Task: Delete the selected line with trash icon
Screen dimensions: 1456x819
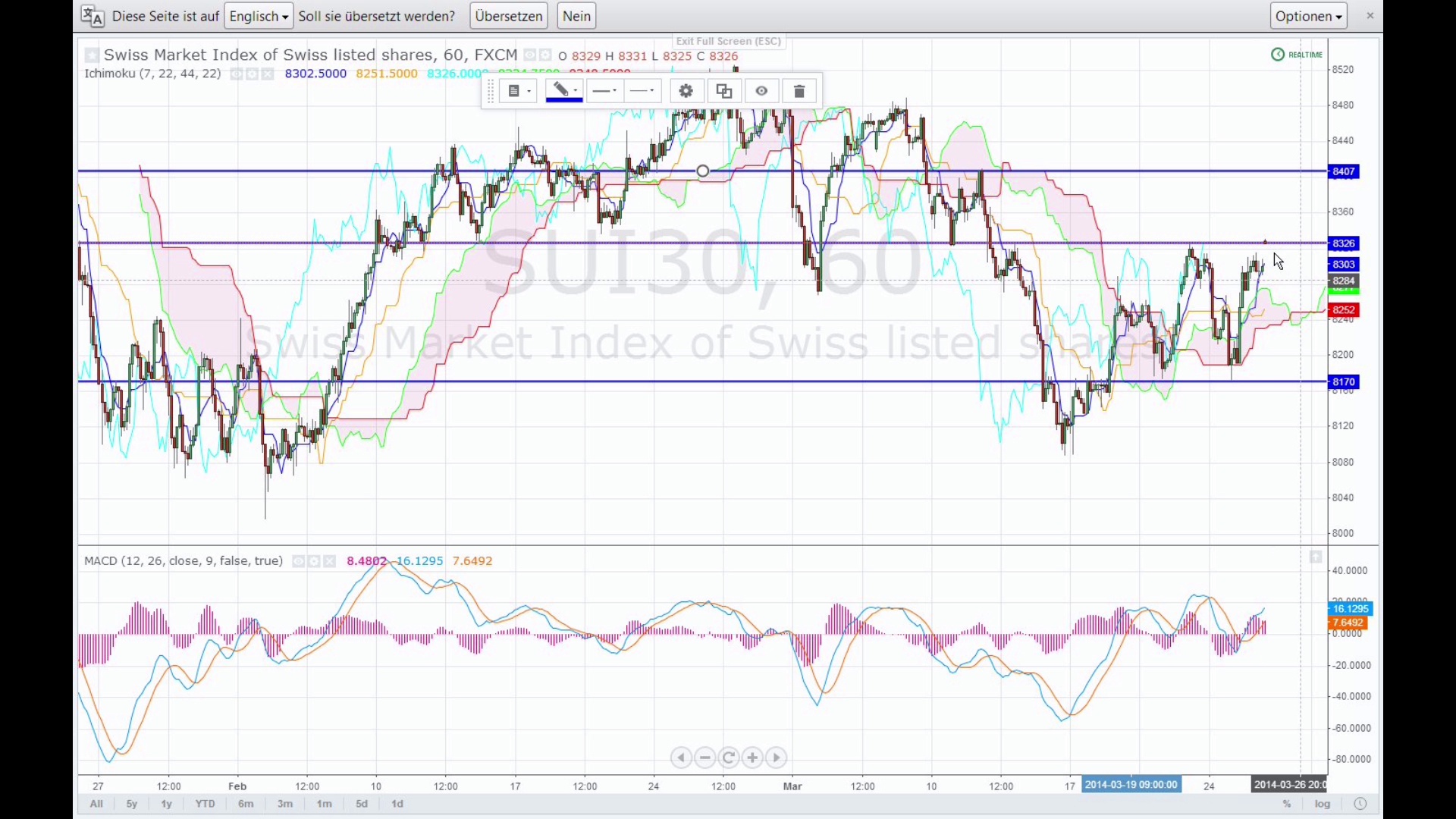Action: pyautogui.click(x=799, y=91)
